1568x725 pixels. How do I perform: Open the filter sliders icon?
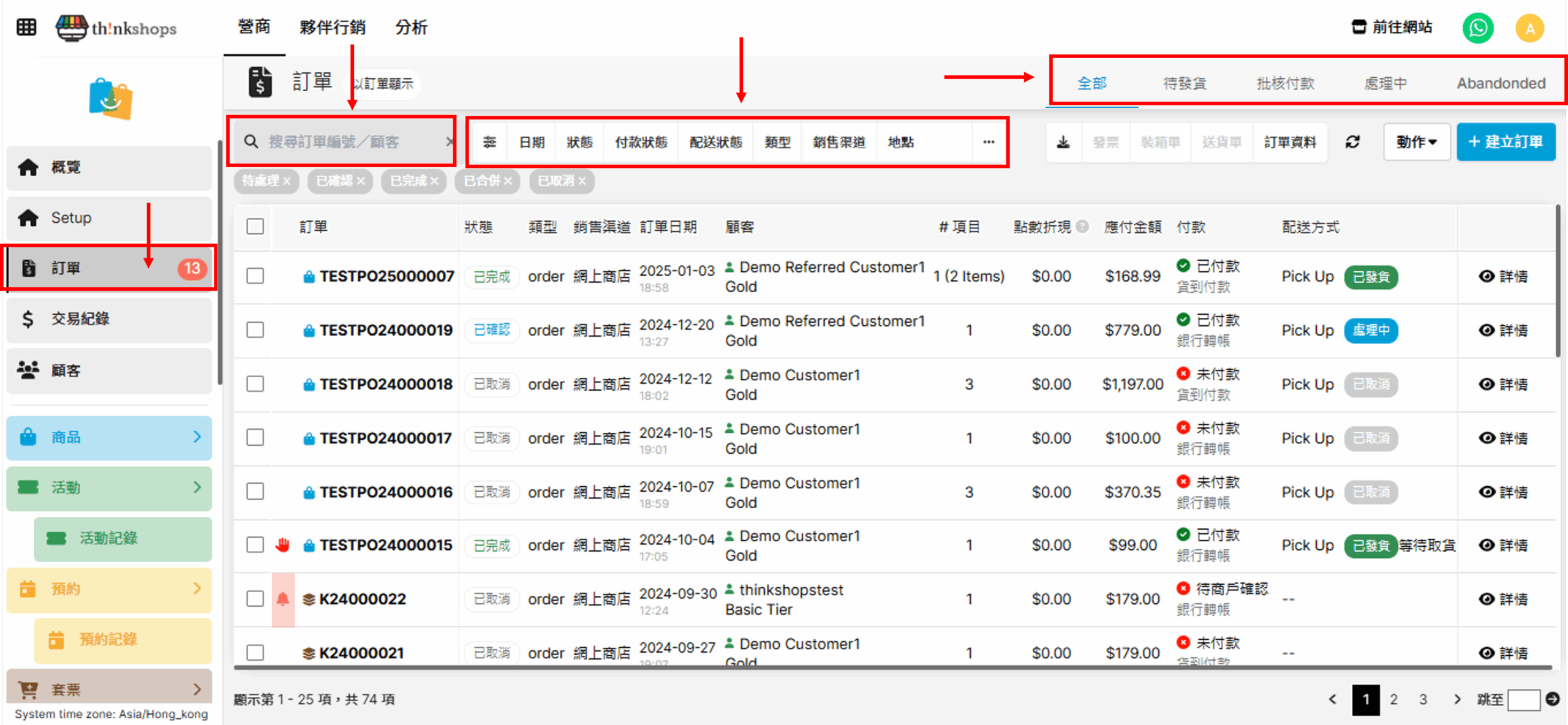pos(489,142)
